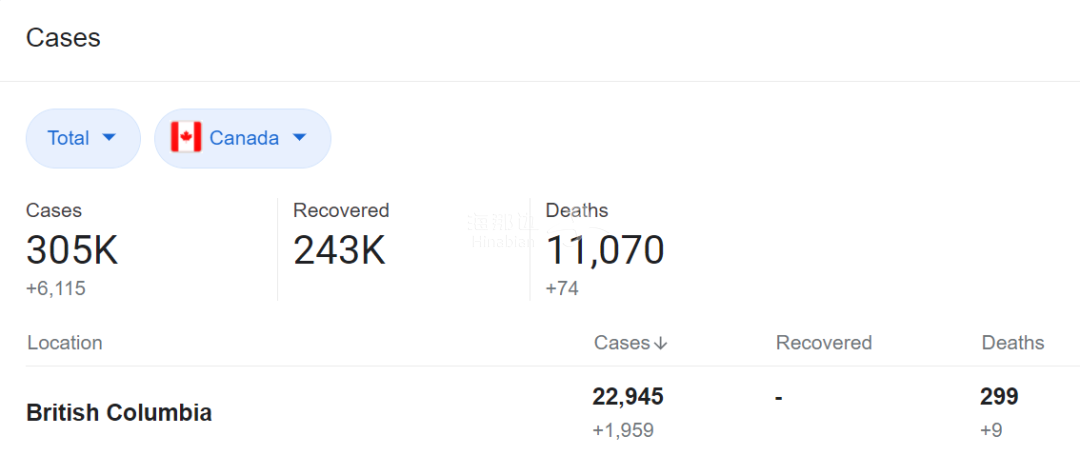Select the British Columbia row name

point(119,413)
